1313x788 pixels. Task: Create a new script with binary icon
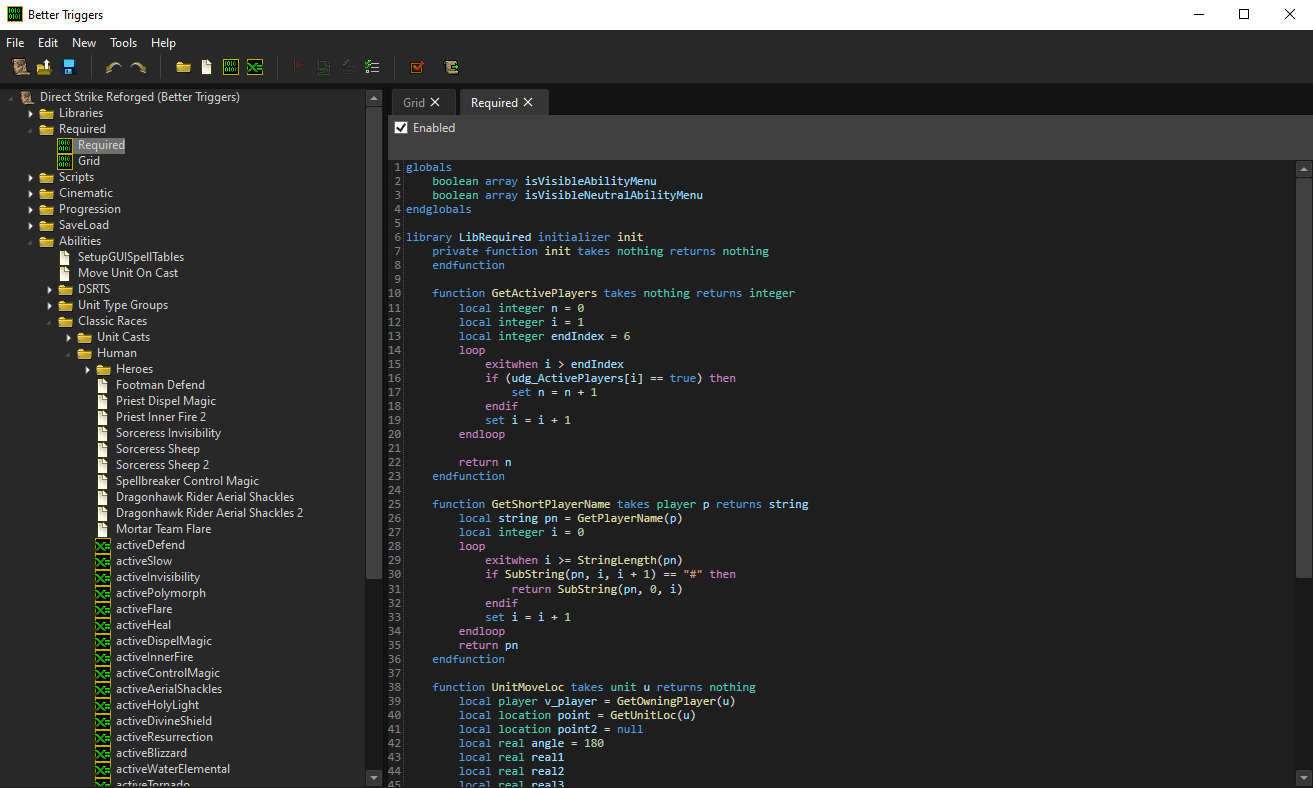point(230,67)
